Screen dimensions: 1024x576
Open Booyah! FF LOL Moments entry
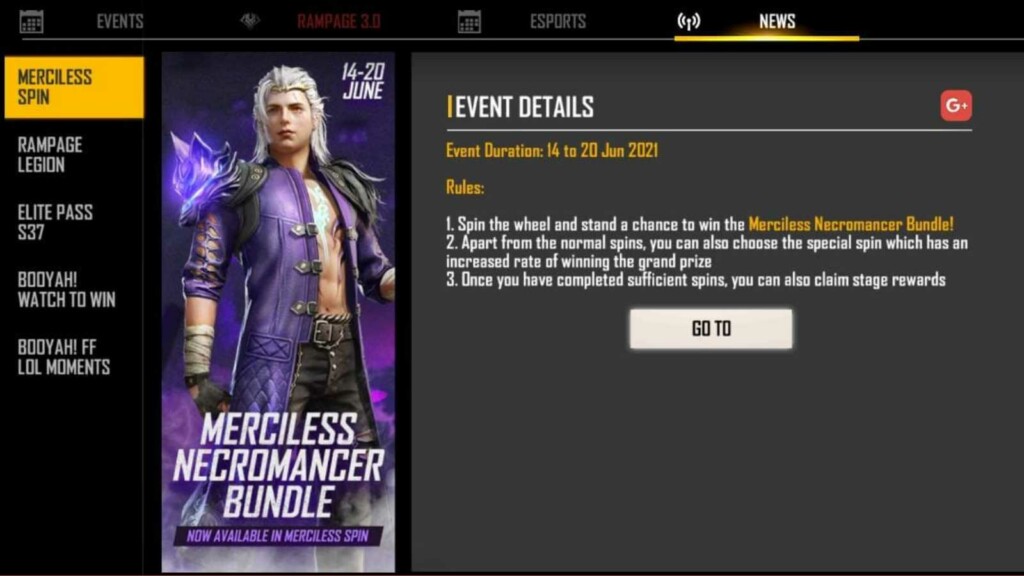(63, 357)
